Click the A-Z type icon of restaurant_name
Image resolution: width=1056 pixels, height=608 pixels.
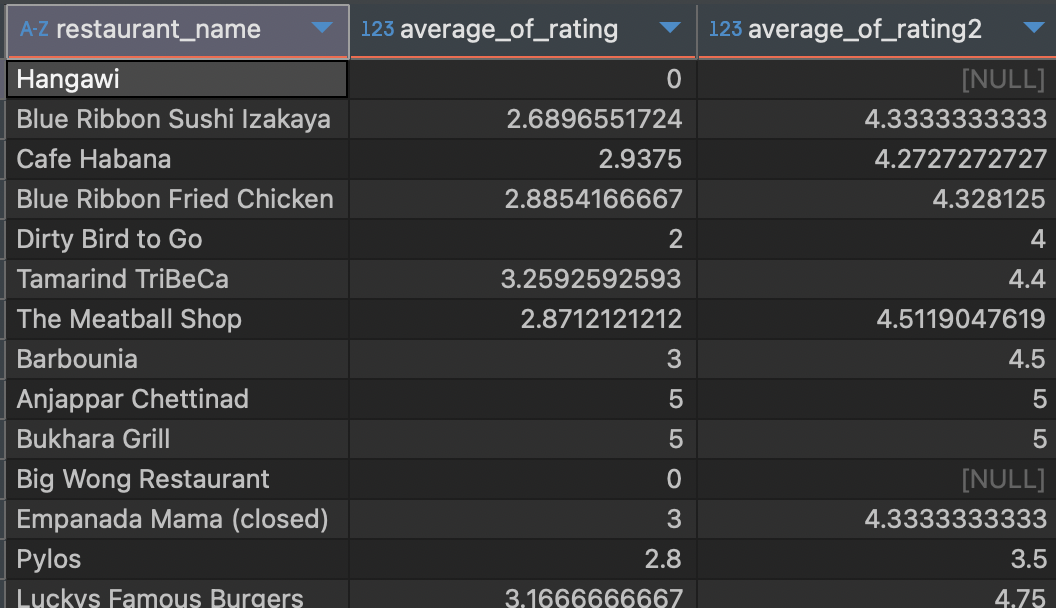pos(34,29)
